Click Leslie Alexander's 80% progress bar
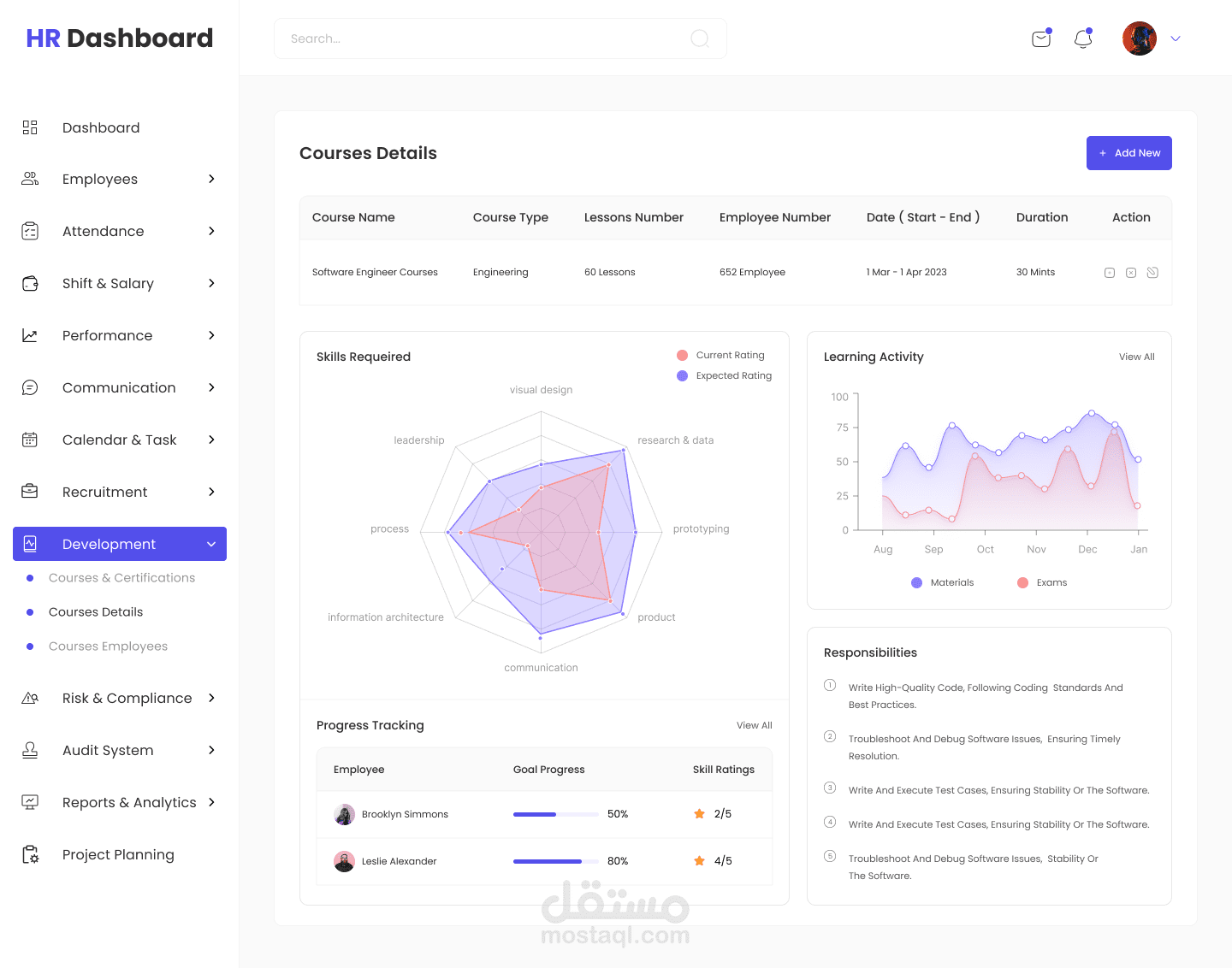The image size is (1232, 968). point(556,861)
